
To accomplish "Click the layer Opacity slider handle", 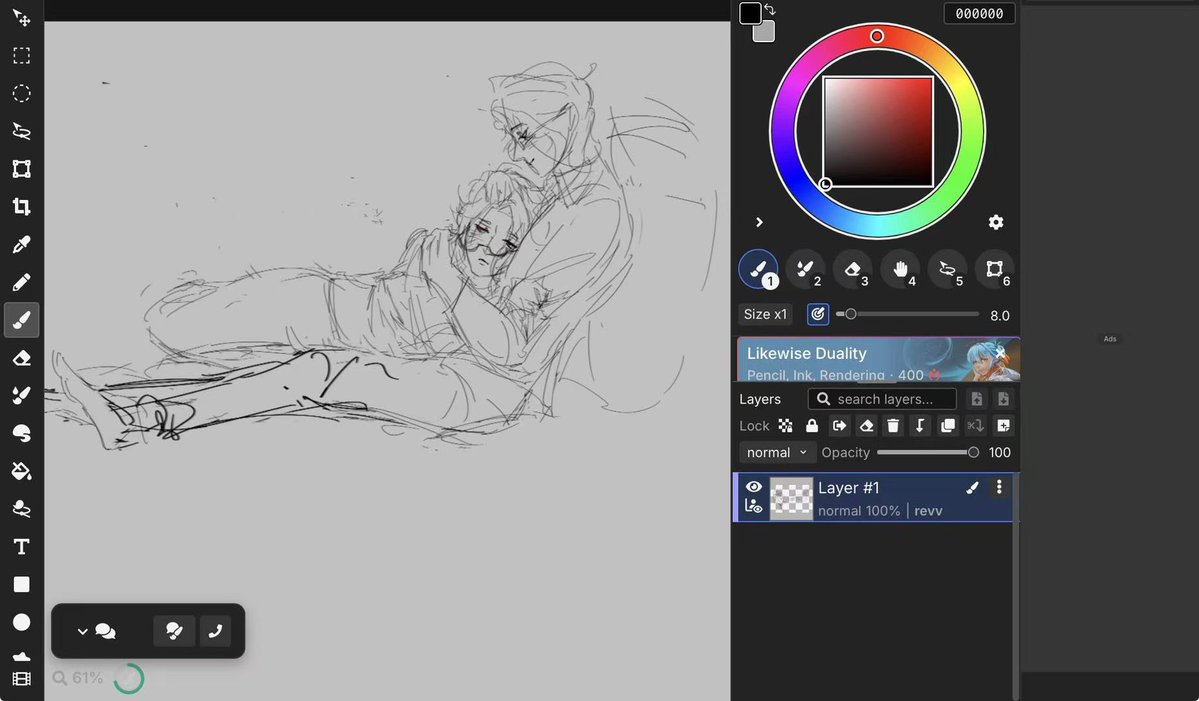I will (x=973, y=453).
